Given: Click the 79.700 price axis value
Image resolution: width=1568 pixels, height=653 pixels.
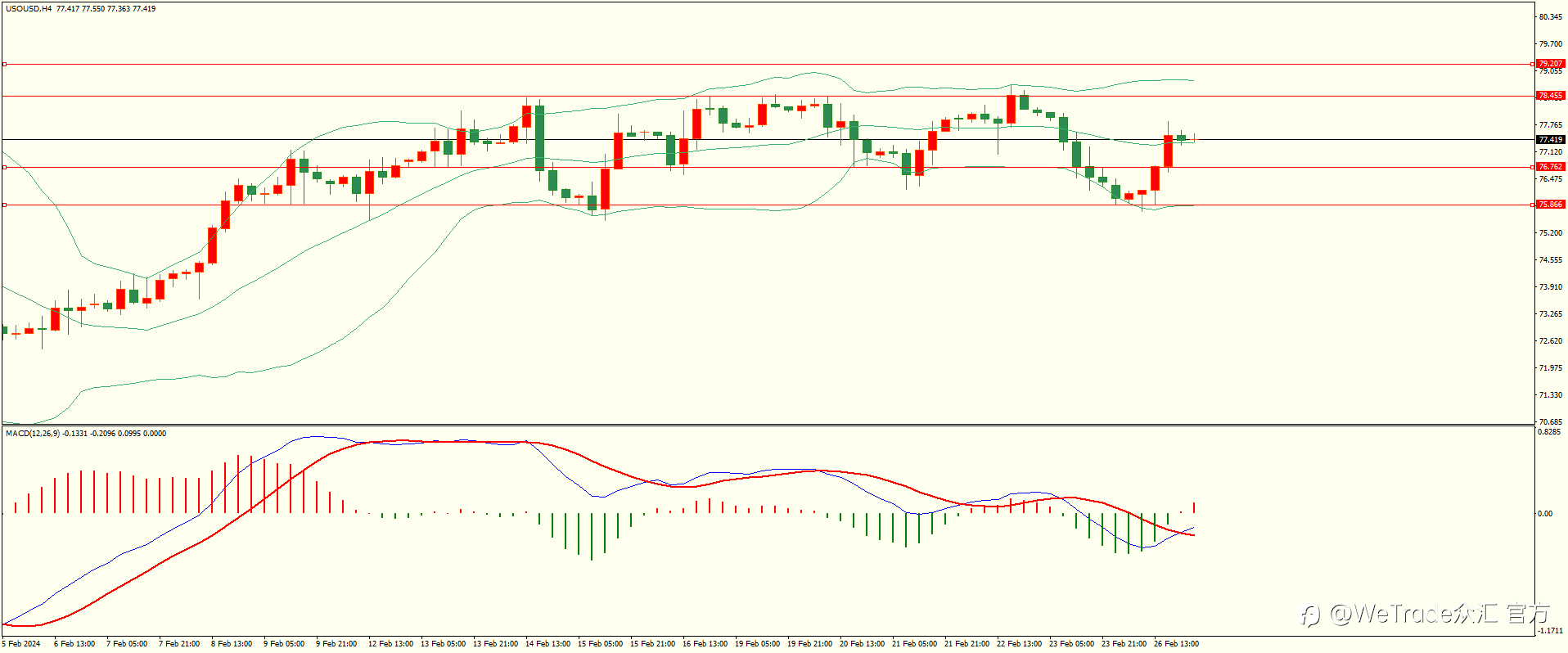Looking at the screenshot, I should tap(1550, 44).
